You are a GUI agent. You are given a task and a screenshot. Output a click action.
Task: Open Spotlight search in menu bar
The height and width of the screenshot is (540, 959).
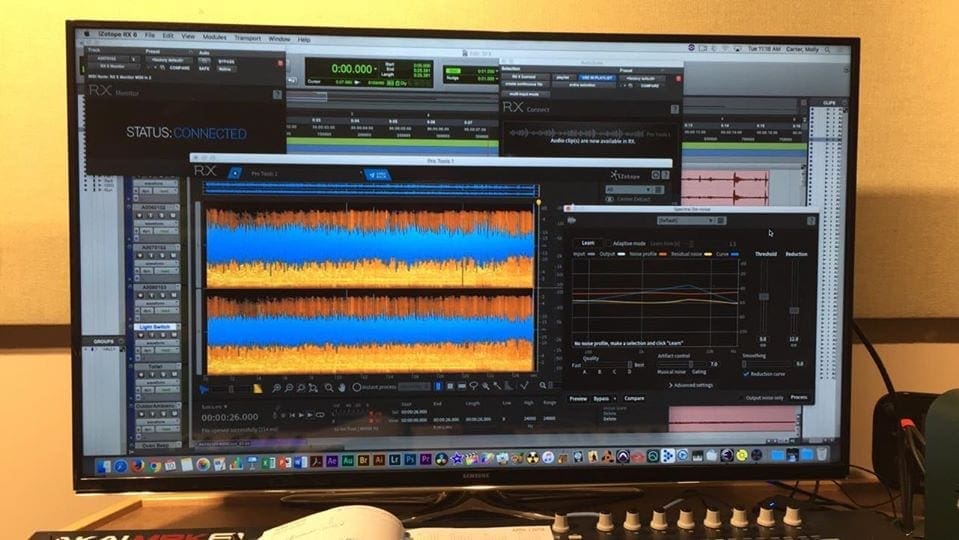[828, 50]
